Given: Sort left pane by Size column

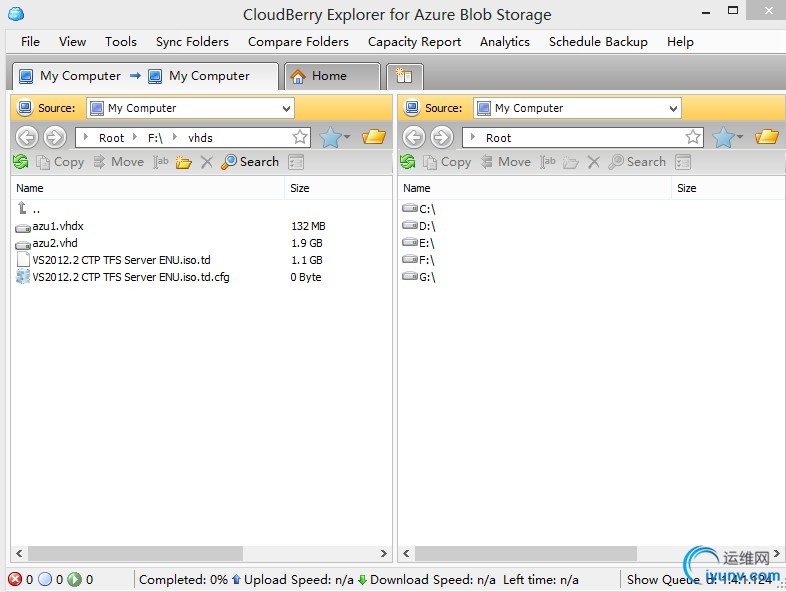Looking at the screenshot, I should tap(338, 188).
